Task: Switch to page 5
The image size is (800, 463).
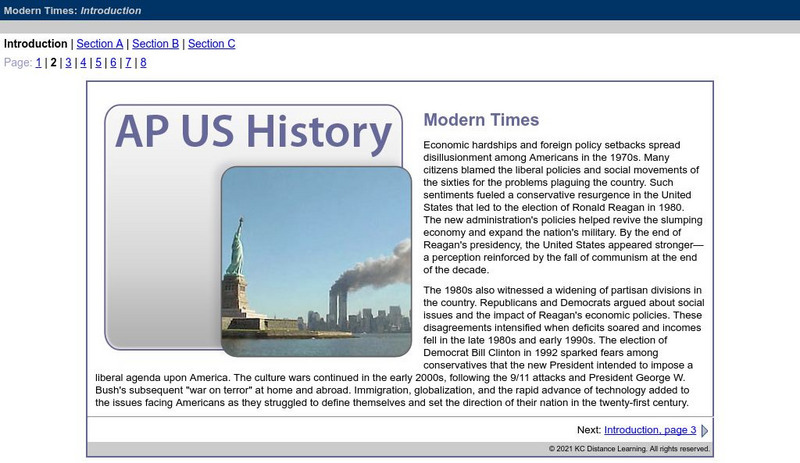Action: point(98,63)
